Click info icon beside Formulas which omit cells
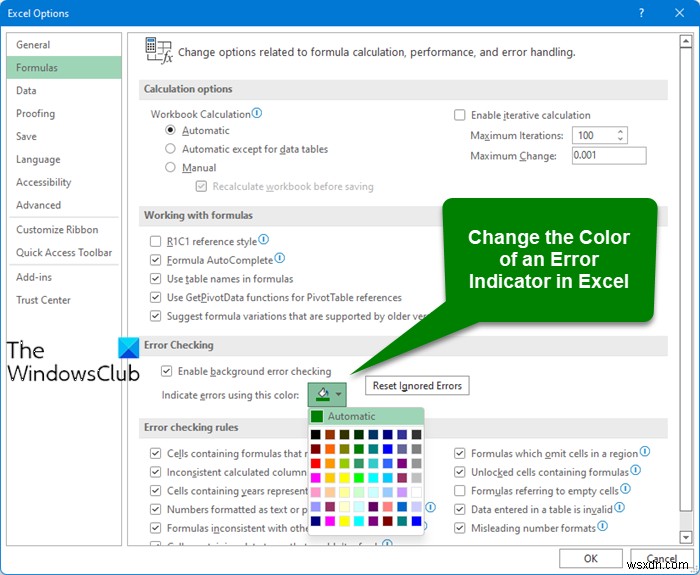Screen dimensions: 700x575 tap(645, 451)
